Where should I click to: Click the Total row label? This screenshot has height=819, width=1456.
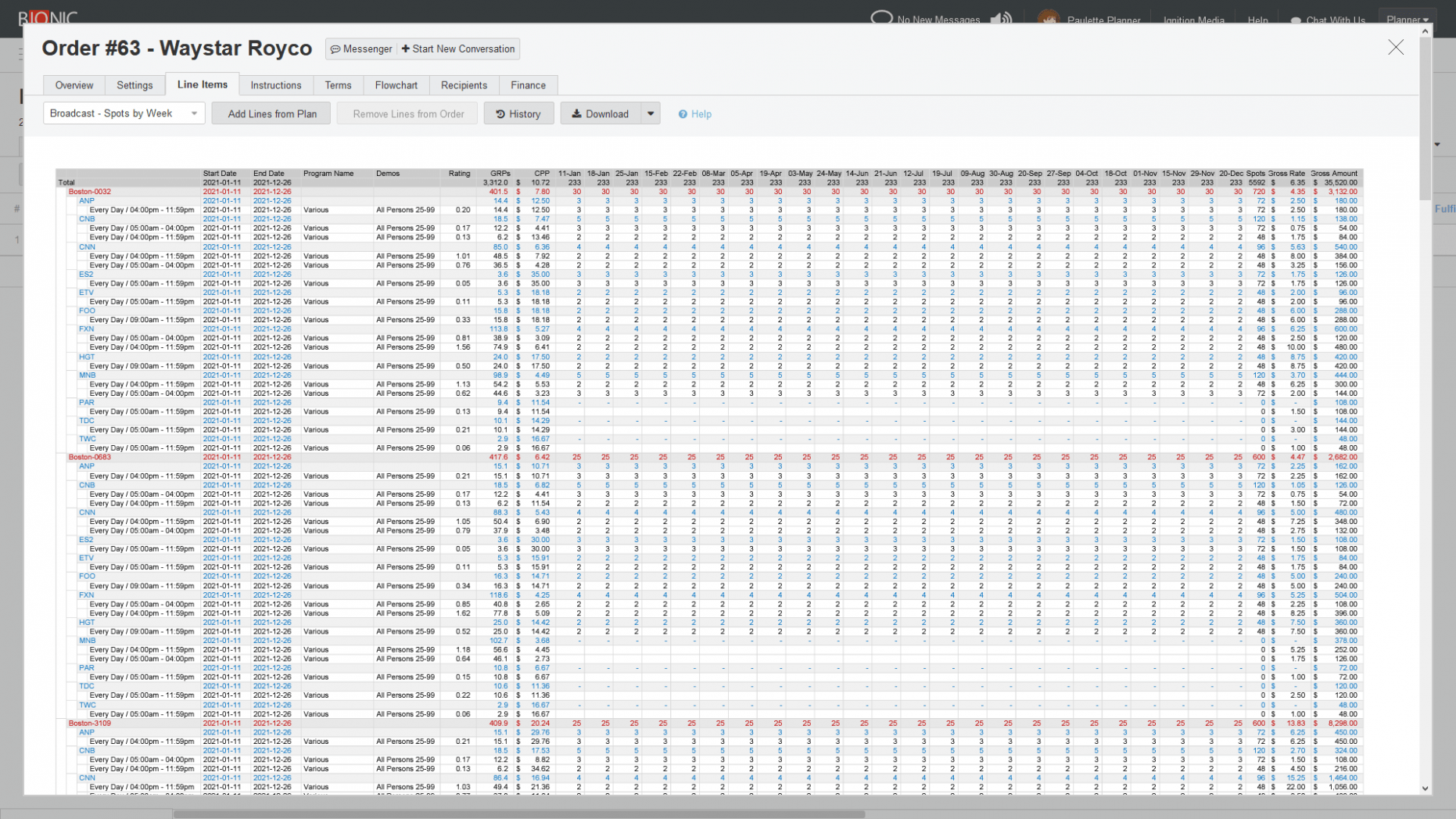66,183
